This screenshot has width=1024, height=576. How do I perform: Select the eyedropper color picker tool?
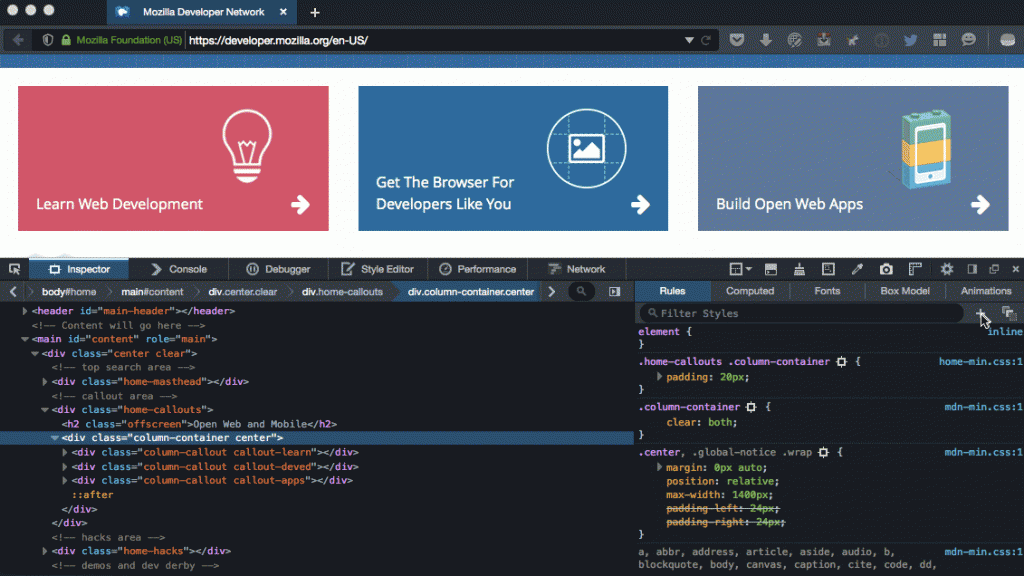tap(857, 269)
